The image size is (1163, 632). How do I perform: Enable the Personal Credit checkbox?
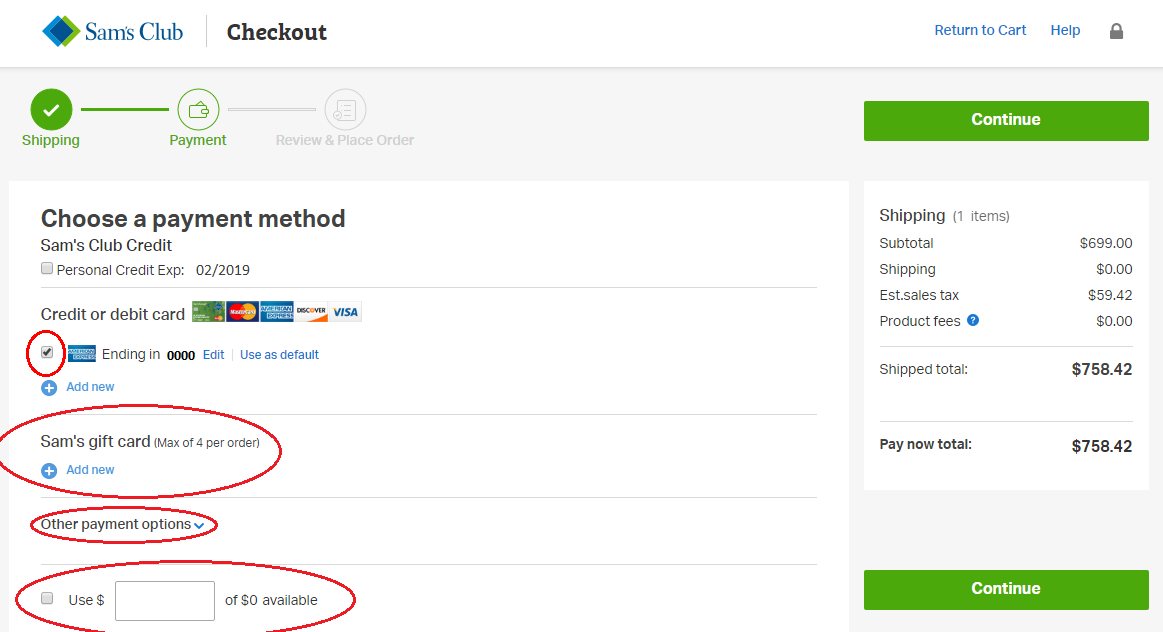tap(47, 269)
